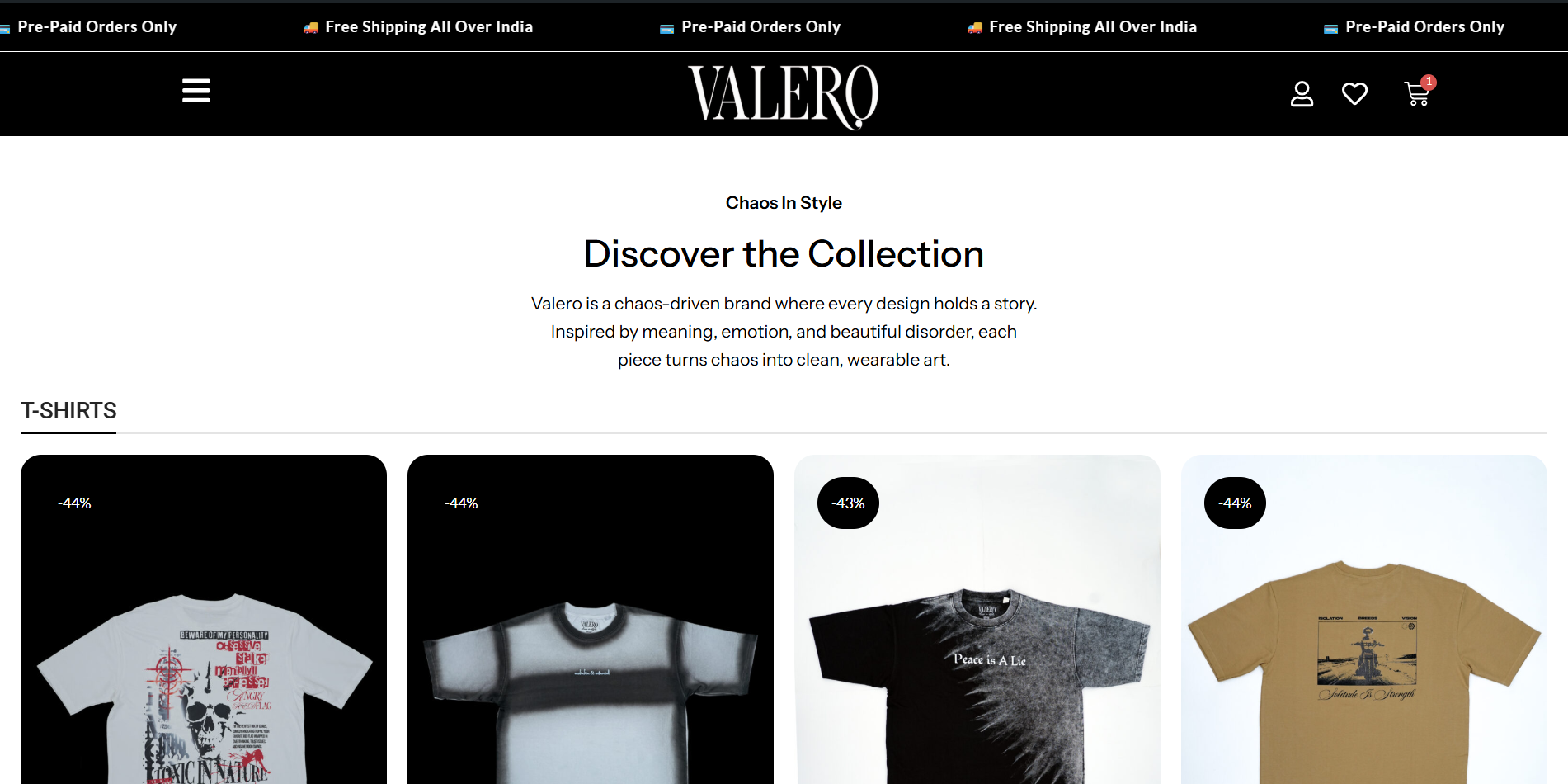Click the -43% discount badge
Viewport: 1568px width, 784px height.
click(x=848, y=503)
